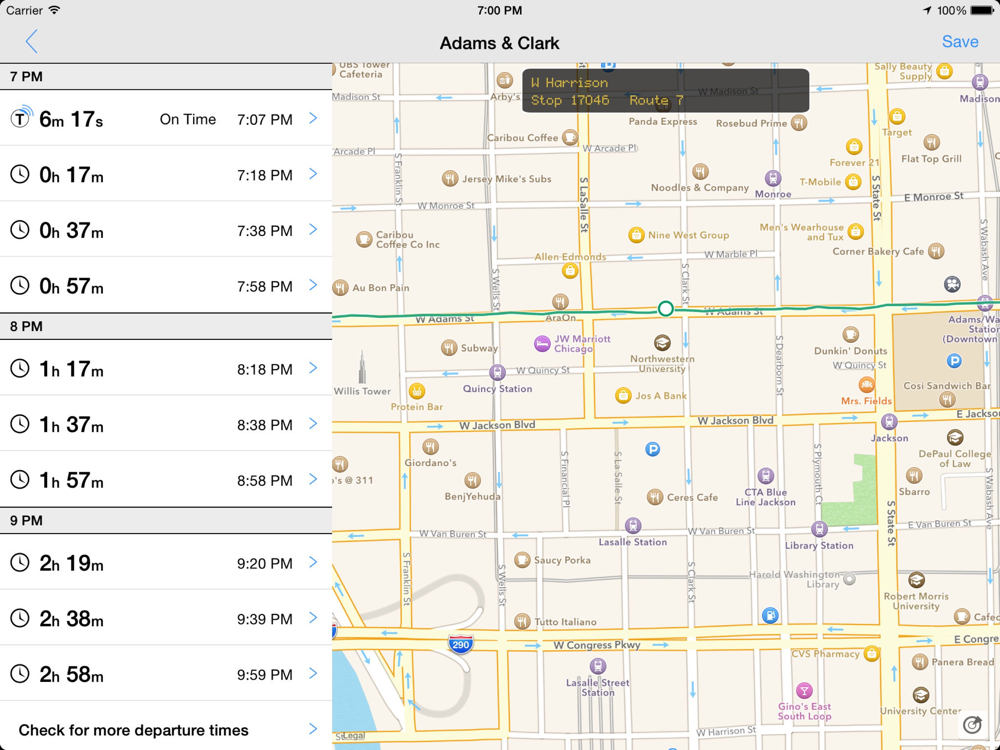The width and height of the screenshot is (1000, 750).
Task: Tap the Target shopping icon
Action: (897, 116)
